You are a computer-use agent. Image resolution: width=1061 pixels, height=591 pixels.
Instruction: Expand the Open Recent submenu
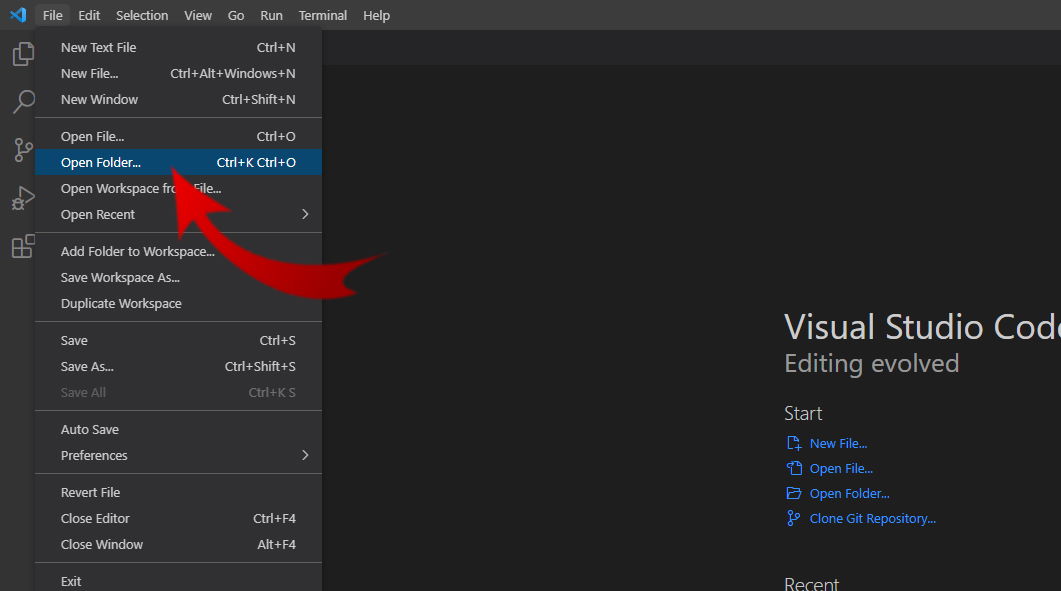pos(97,214)
